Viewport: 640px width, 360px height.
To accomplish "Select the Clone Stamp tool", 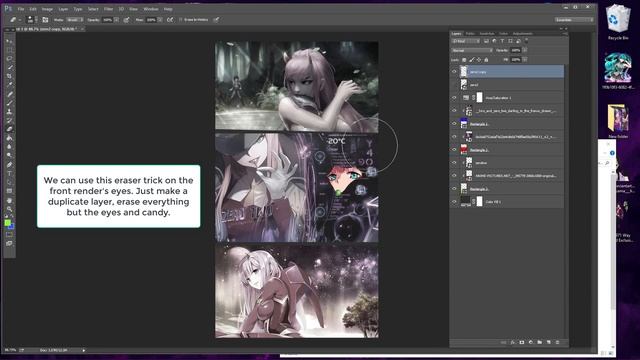I will click(9, 111).
